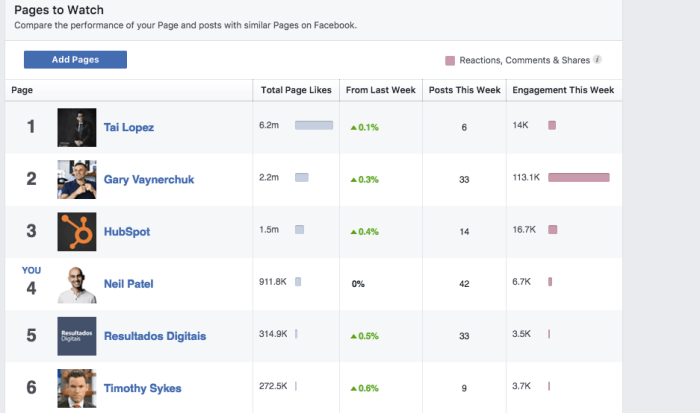Click the Total Page Likes column header
700x413 pixels.
[296, 90]
